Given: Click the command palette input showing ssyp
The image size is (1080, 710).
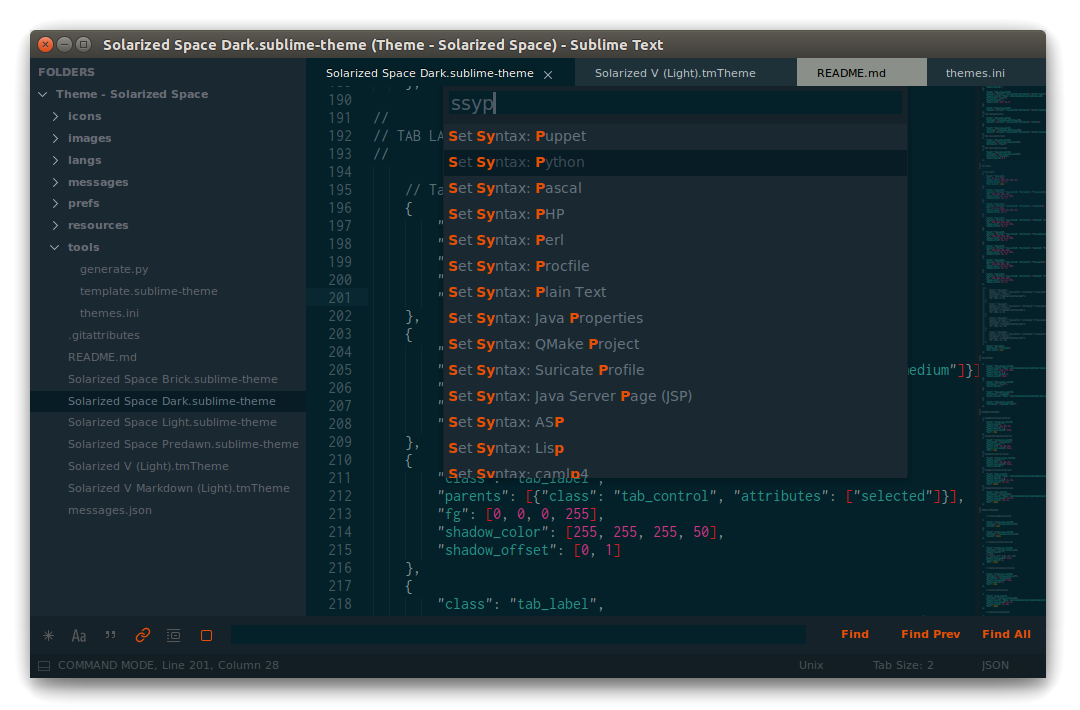Looking at the screenshot, I should pyautogui.click(x=674, y=103).
